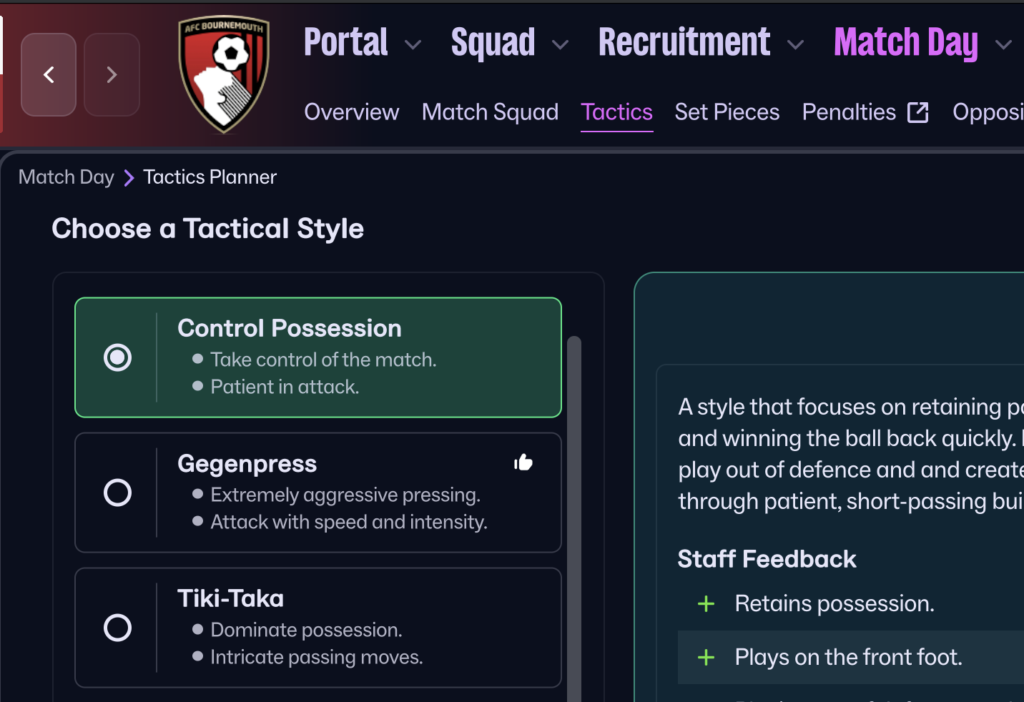Click the AFC Bournemouth club badge
1024x702 pixels.
224,75
